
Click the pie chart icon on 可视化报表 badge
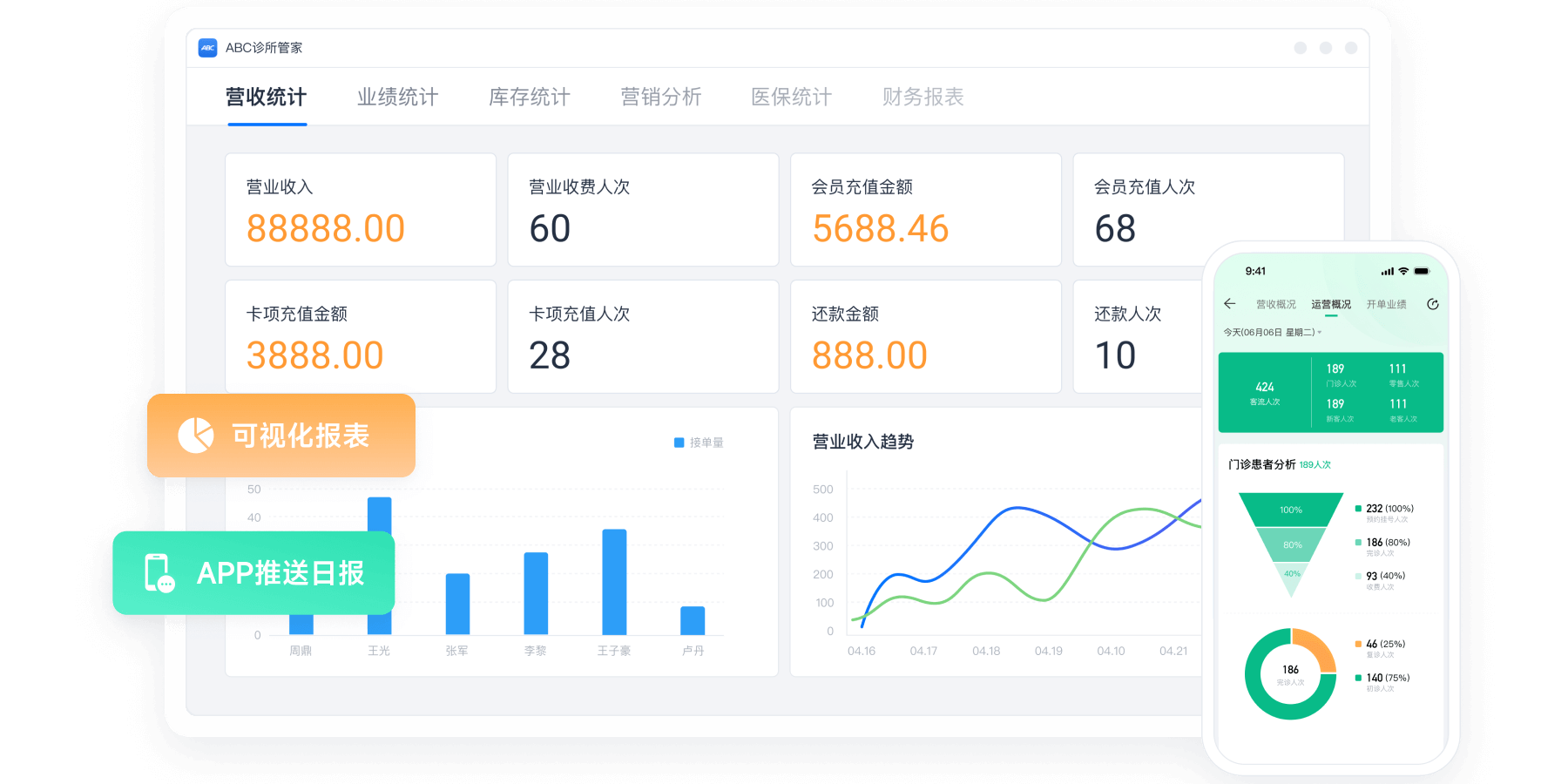pos(196,435)
